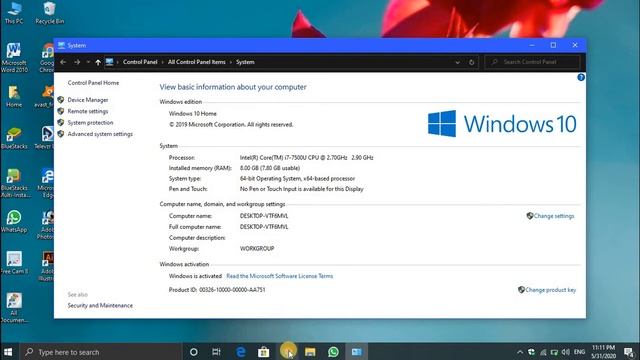Click the processor value text
Screen dimensions: 640x360
click(x=306, y=158)
